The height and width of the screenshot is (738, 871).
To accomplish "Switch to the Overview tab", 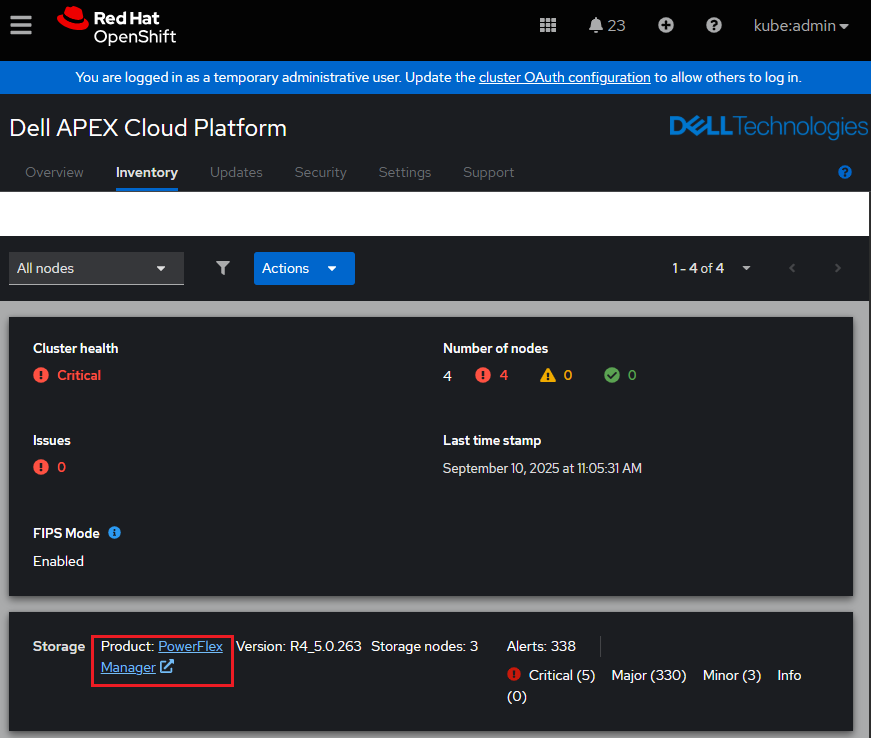I will [x=54, y=172].
